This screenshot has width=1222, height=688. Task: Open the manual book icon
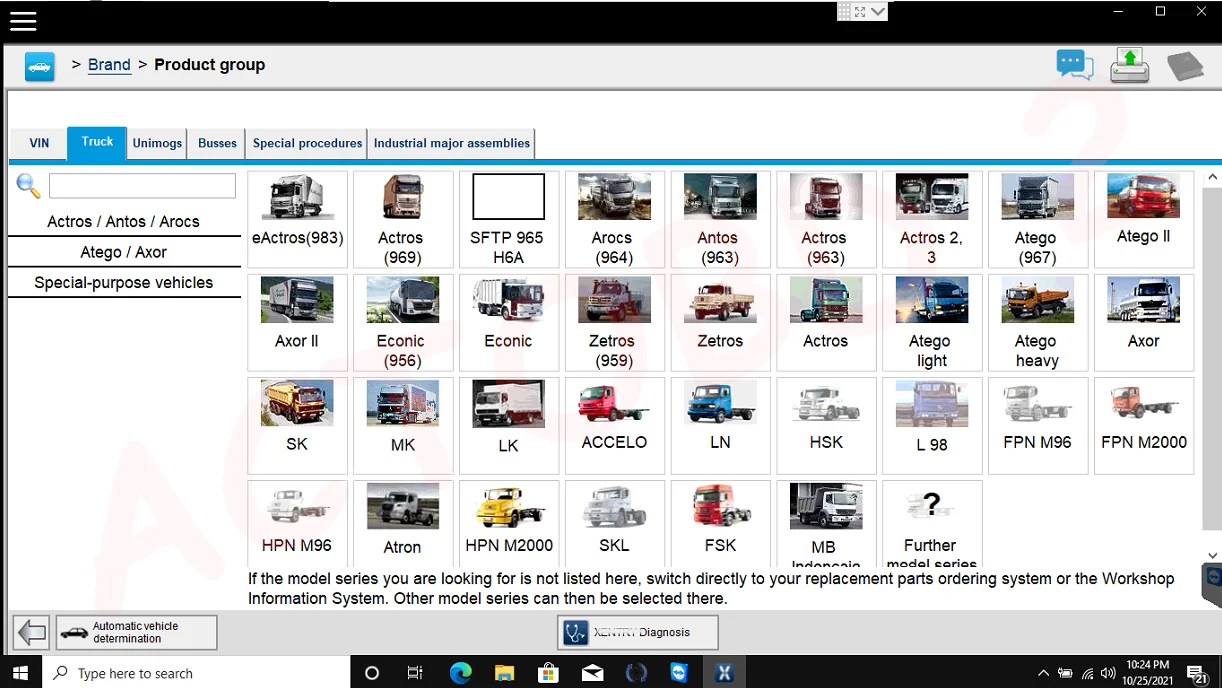click(x=1185, y=66)
